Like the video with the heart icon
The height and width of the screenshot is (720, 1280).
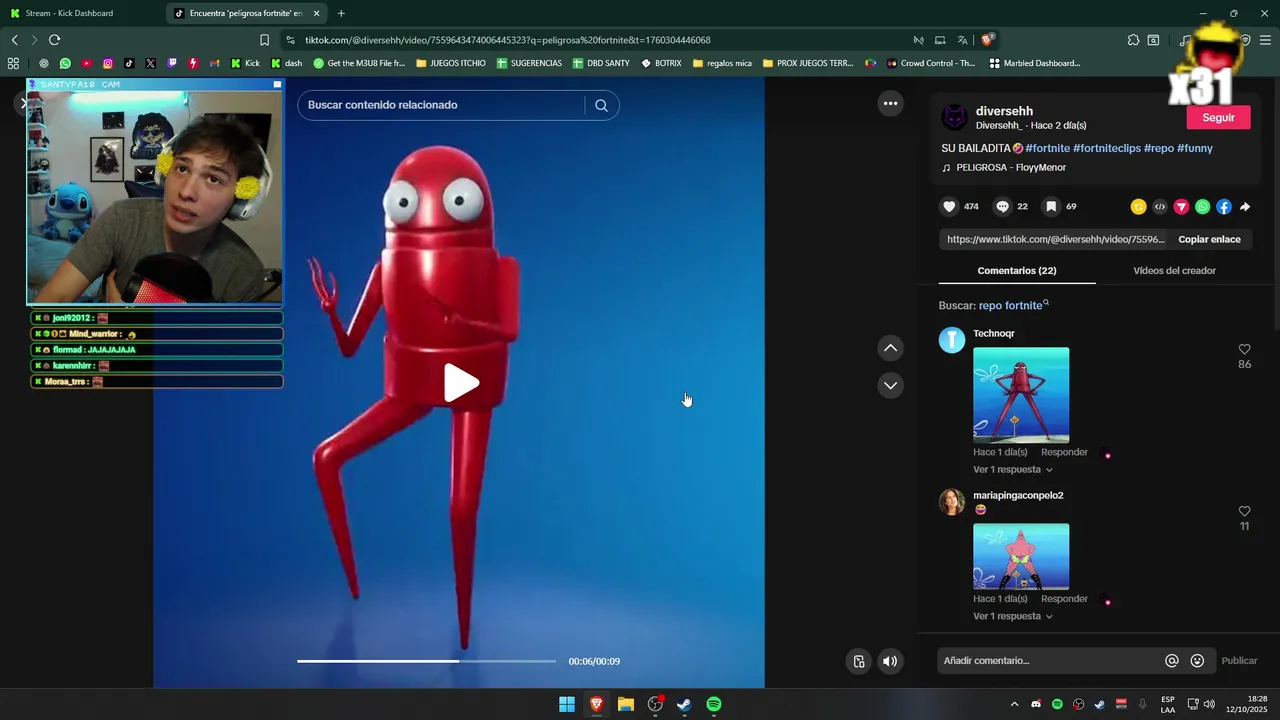pos(949,207)
